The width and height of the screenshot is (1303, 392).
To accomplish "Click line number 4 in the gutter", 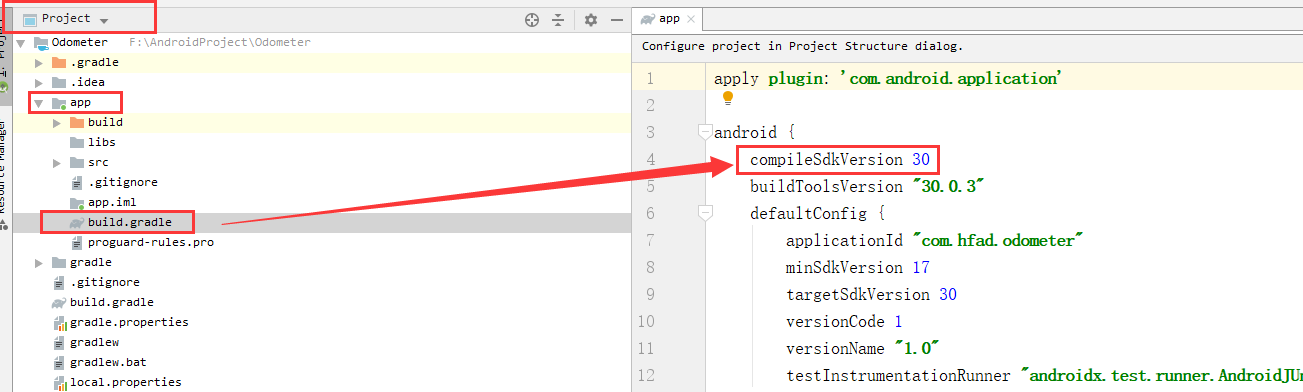I will tap(650, 159).
